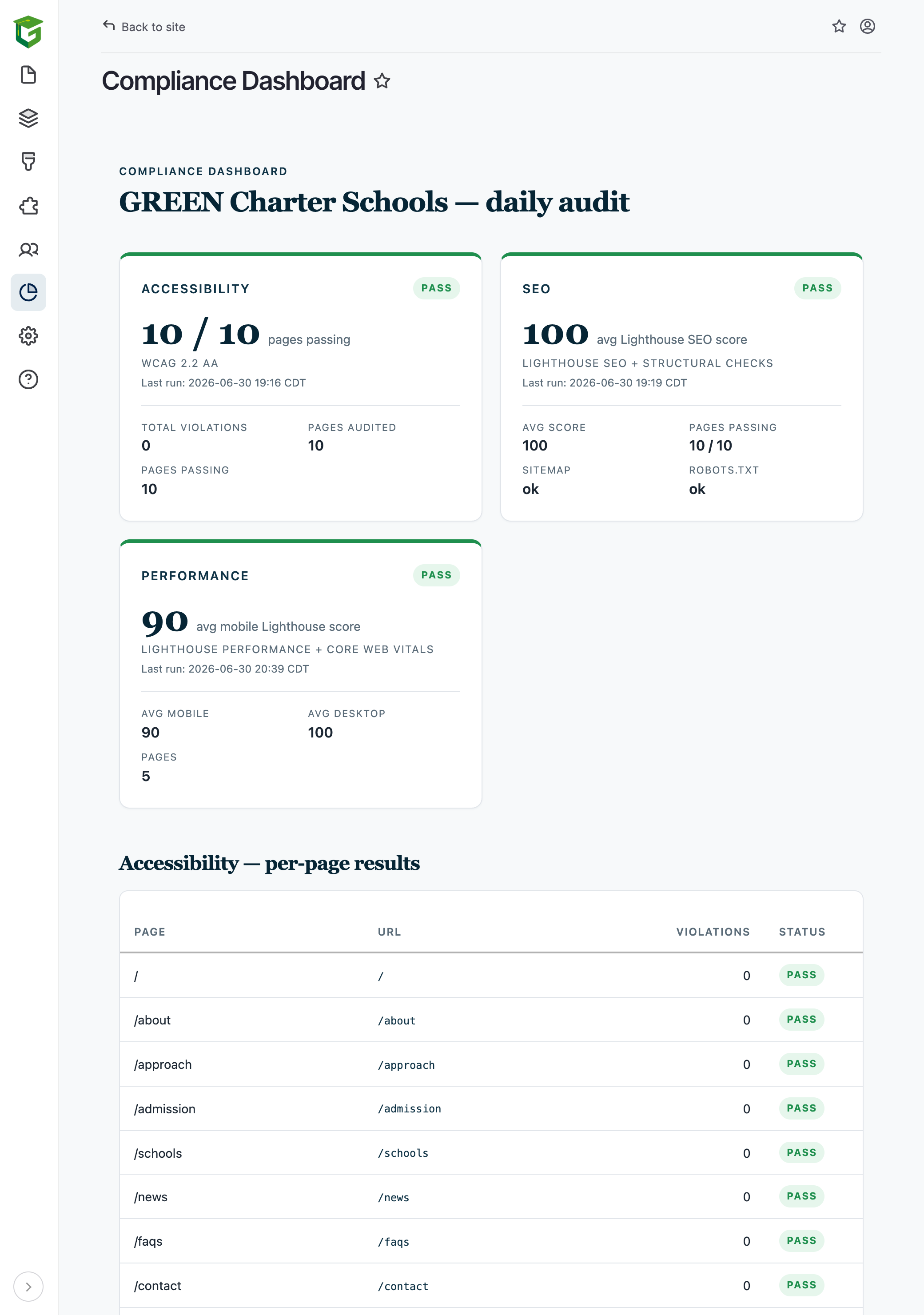The height and width of the screenshot is (1315, 924).
Task: Click the /about page cell
Action: click(x=152, y=1020)
